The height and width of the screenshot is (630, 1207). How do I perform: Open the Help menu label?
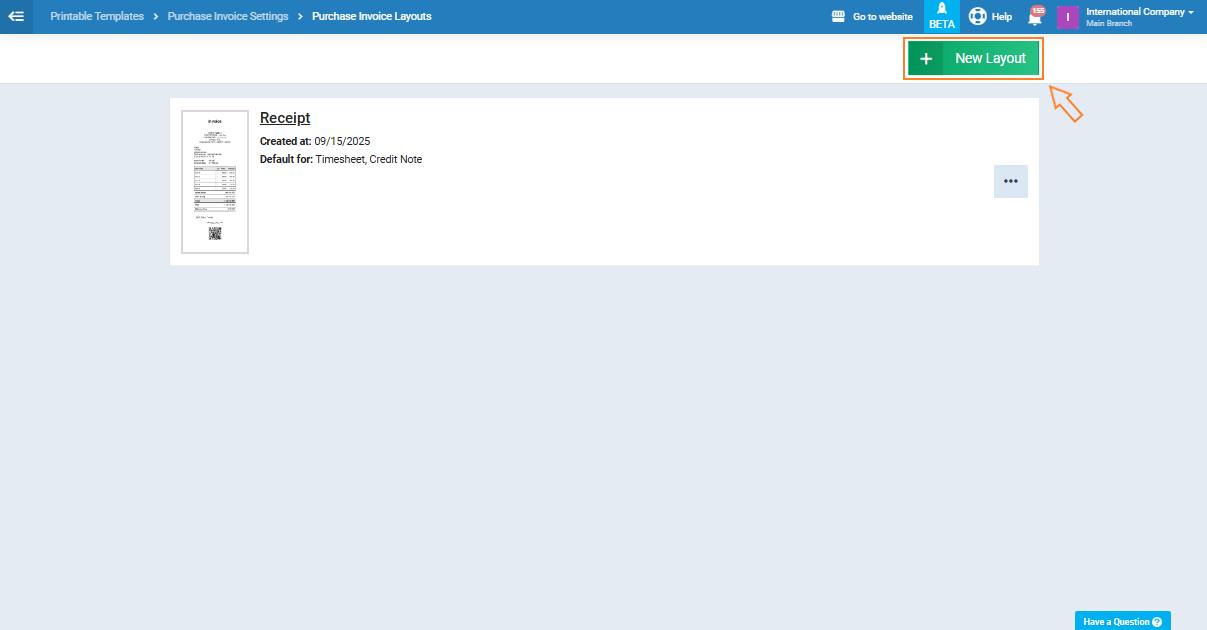[x=1002, y=17]
